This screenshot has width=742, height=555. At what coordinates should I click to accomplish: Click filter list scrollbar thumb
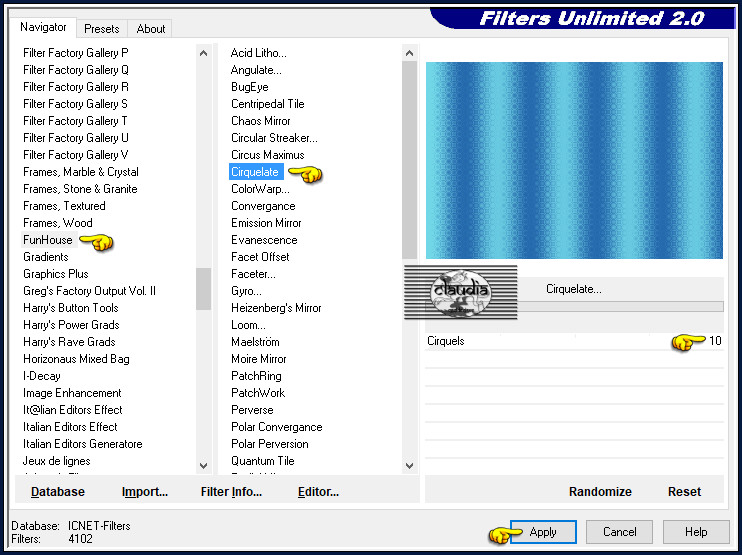tap(409, 160)
